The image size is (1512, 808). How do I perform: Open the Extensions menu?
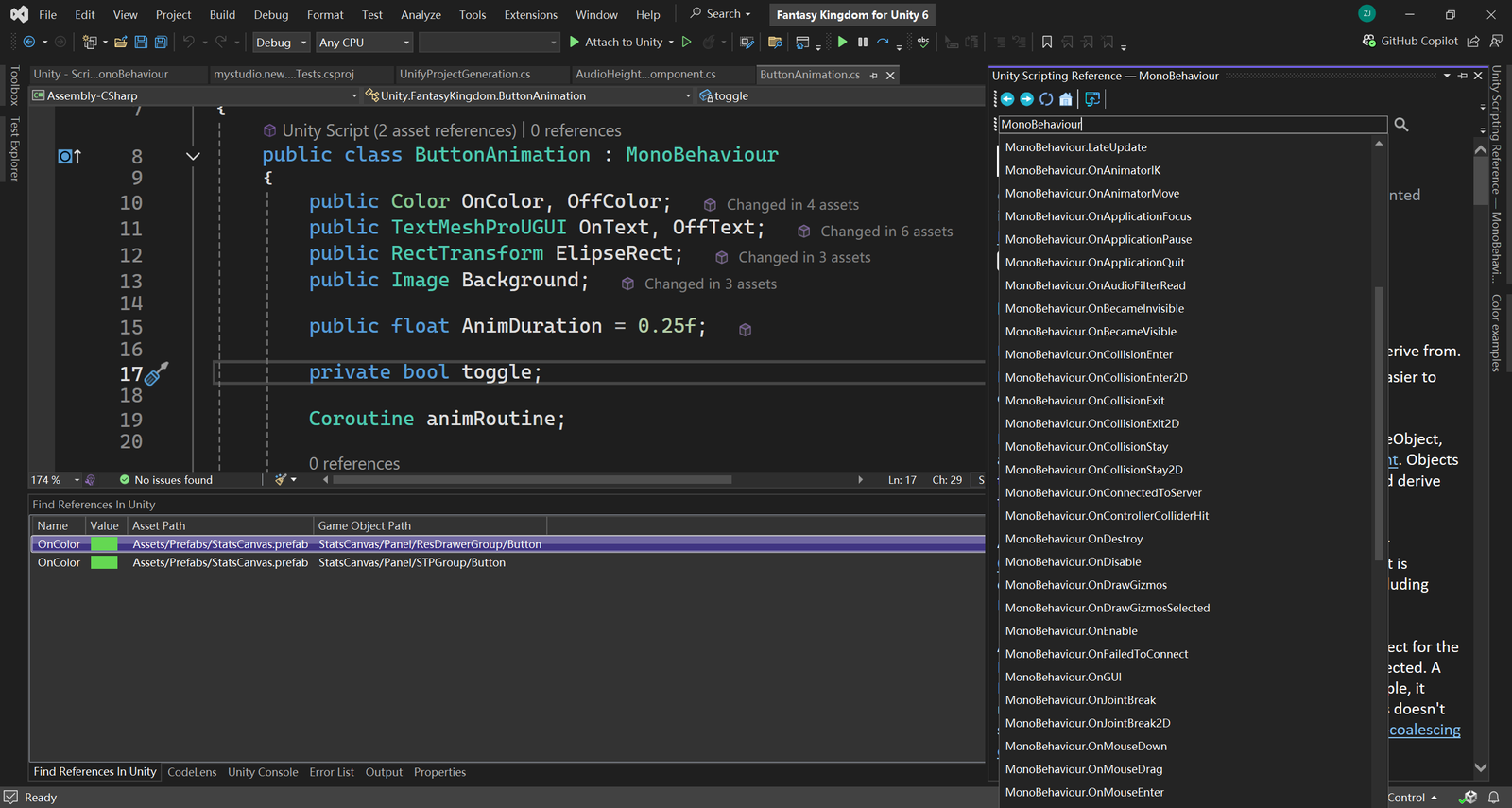point(530,15)
